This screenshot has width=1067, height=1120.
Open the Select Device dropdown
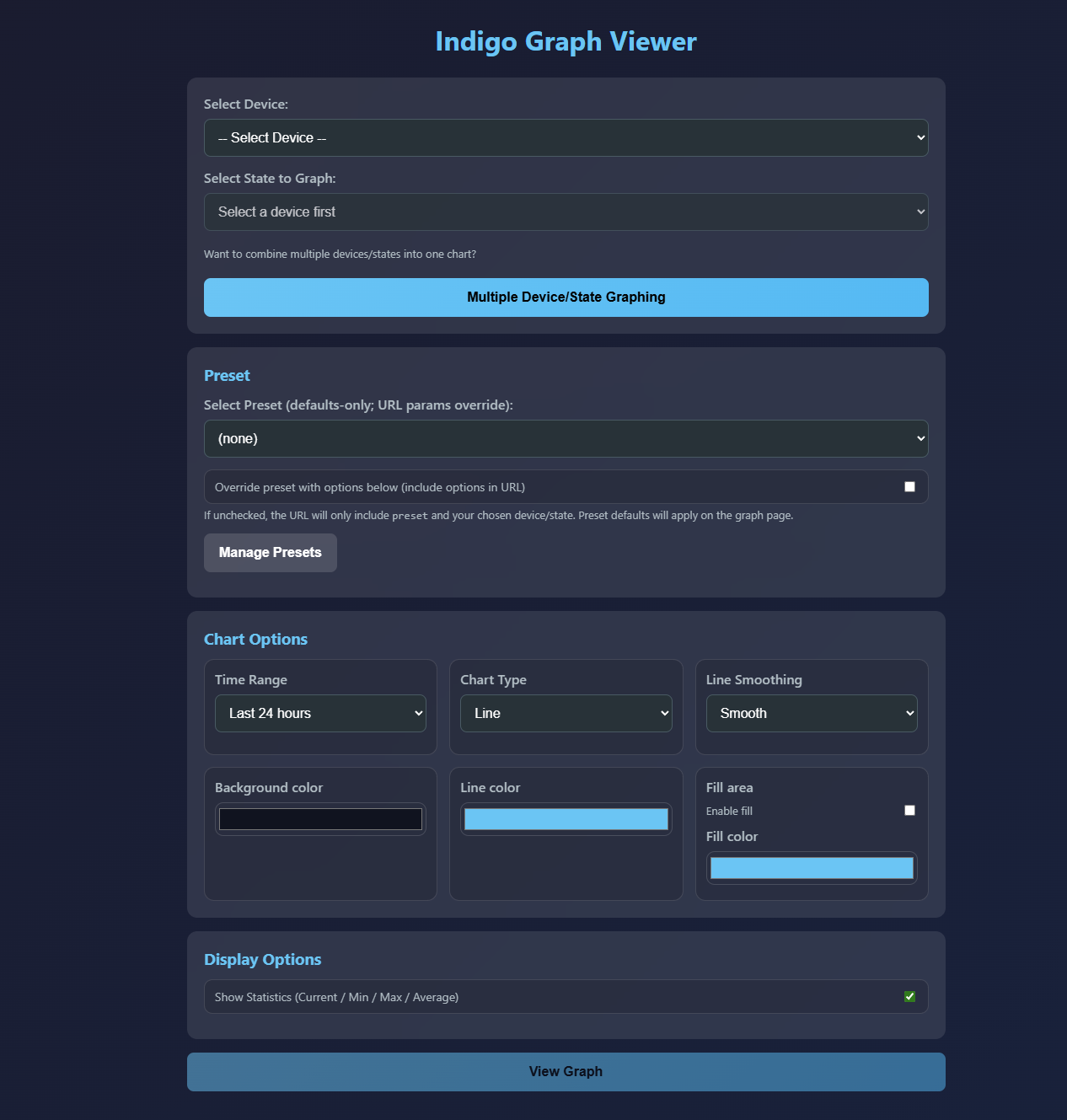click(x=566, y=137)
